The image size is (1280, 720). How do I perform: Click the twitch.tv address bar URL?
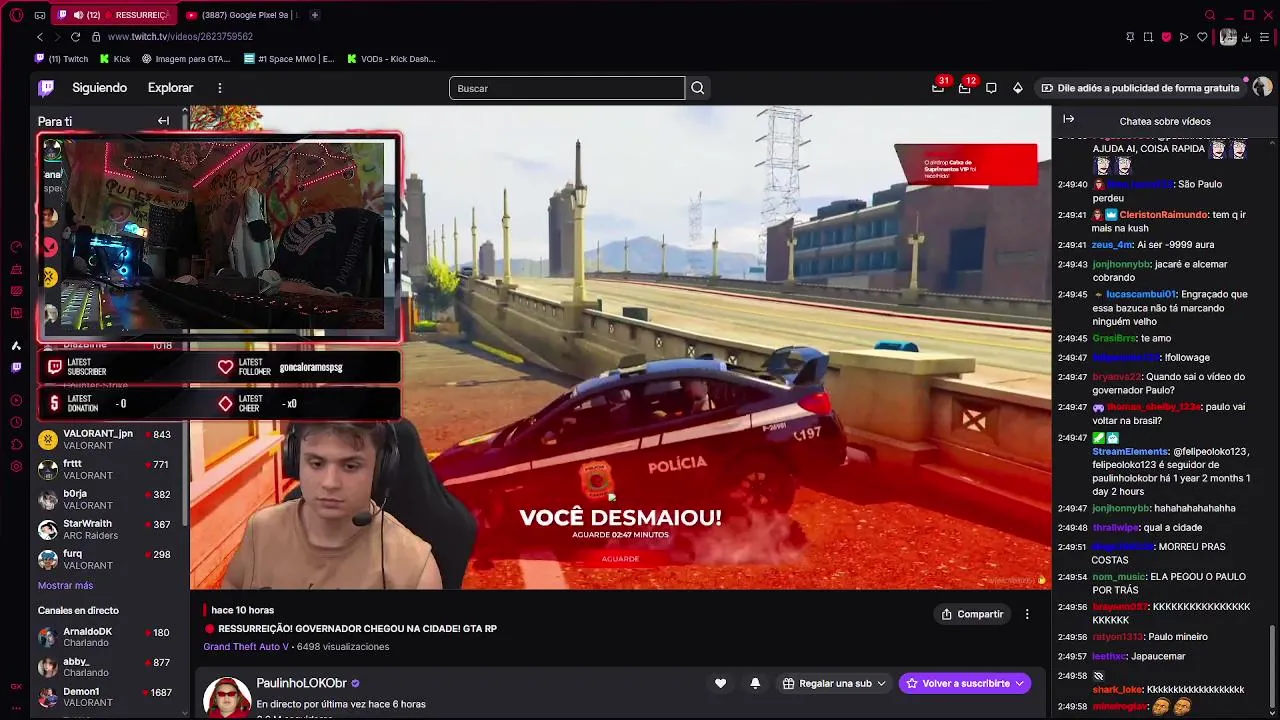pos(180,37)
